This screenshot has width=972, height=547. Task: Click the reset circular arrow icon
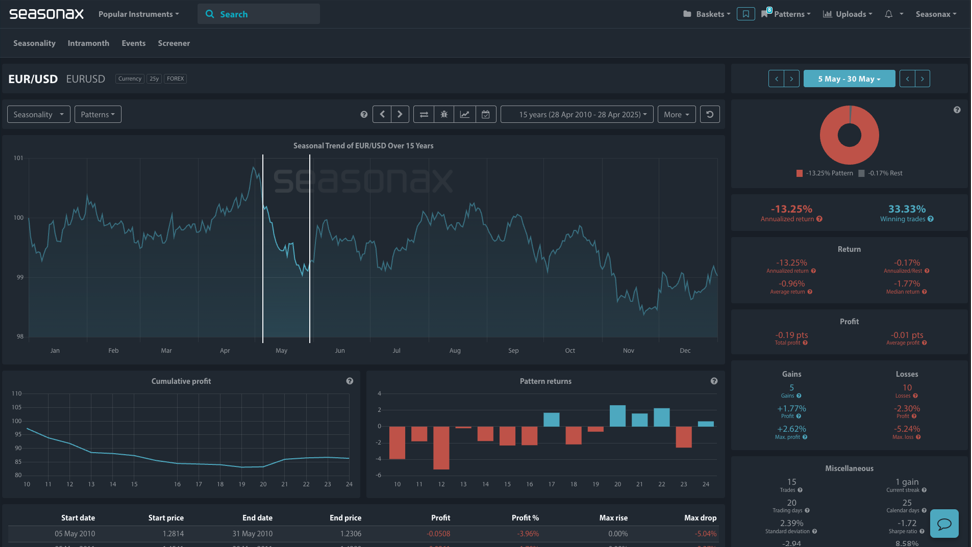click(x=710, y=114)
